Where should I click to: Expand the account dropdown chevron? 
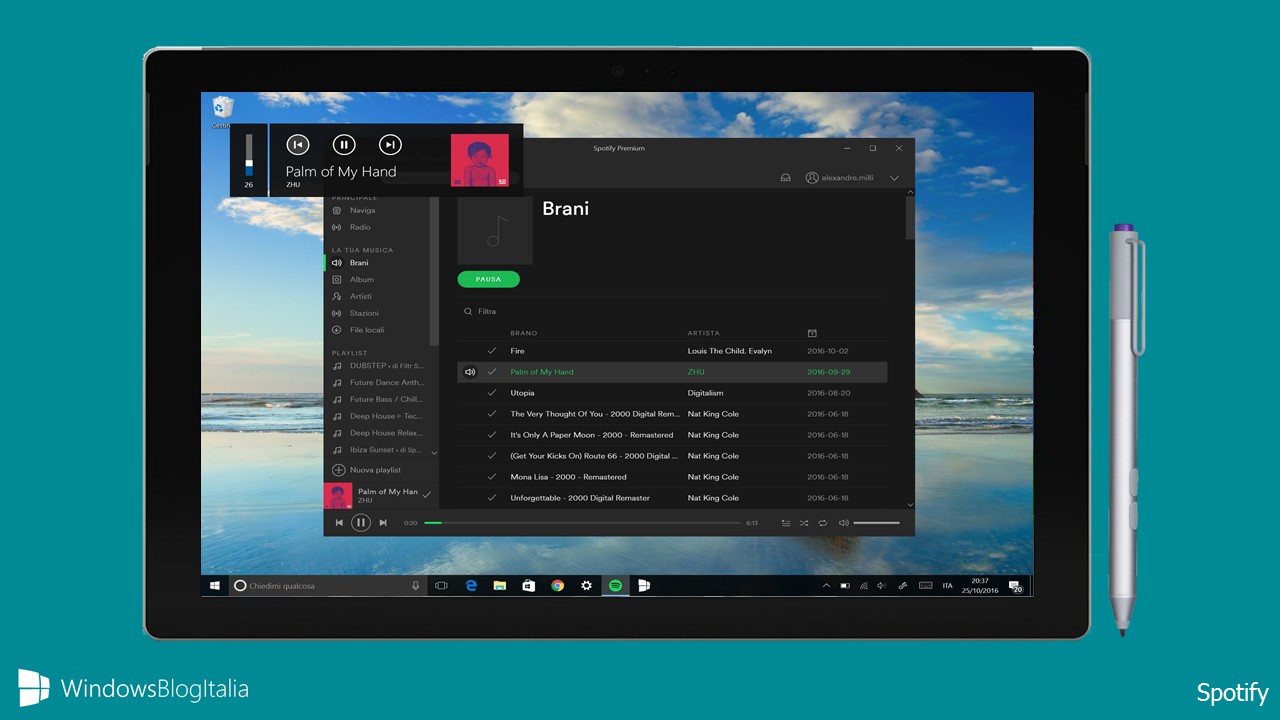(894, 178)
